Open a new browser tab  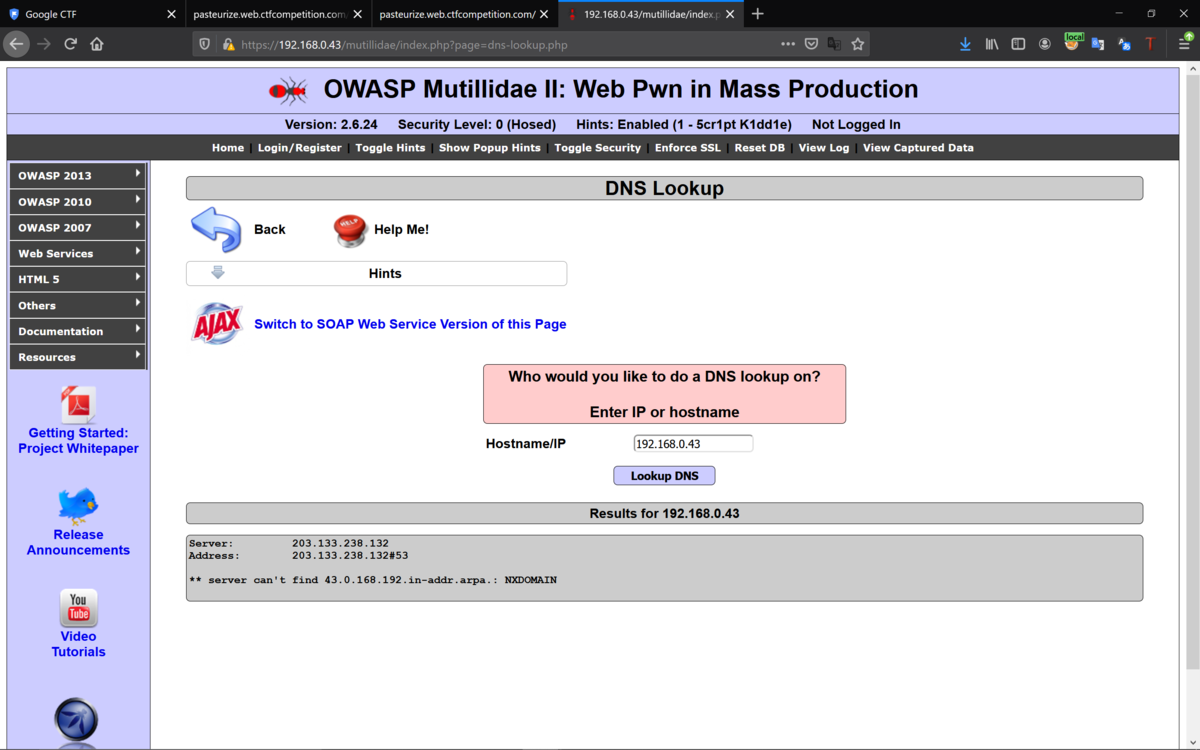coord(758,14)
